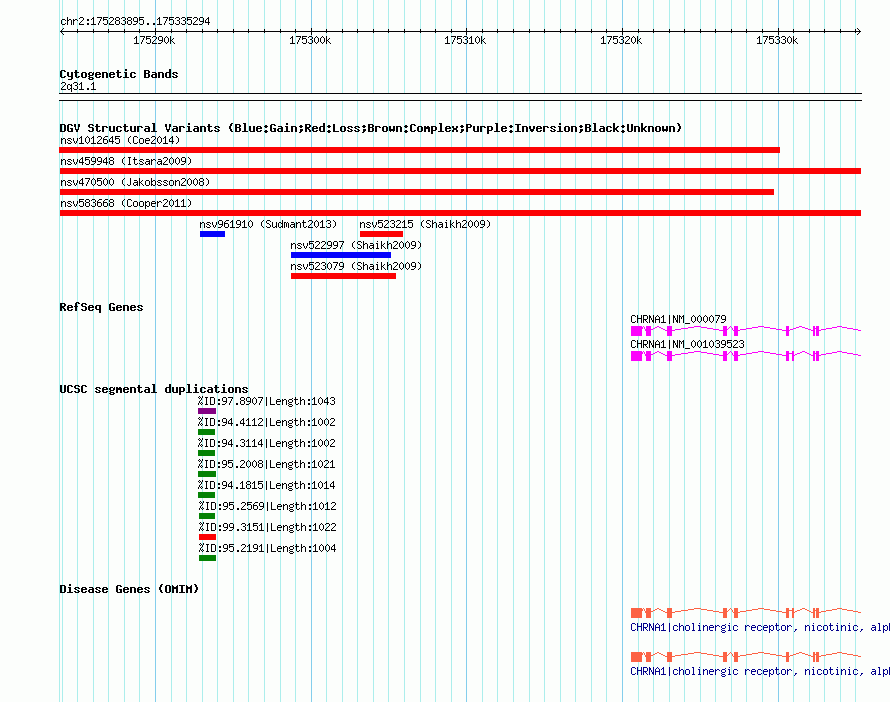Open nsv523079 (Shaikh2009) label

[356, 266]
